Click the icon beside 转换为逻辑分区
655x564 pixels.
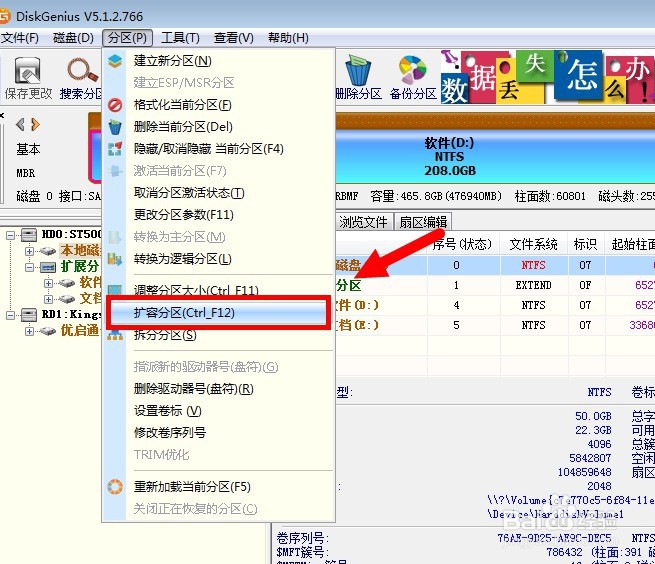[x=115, y=259]
